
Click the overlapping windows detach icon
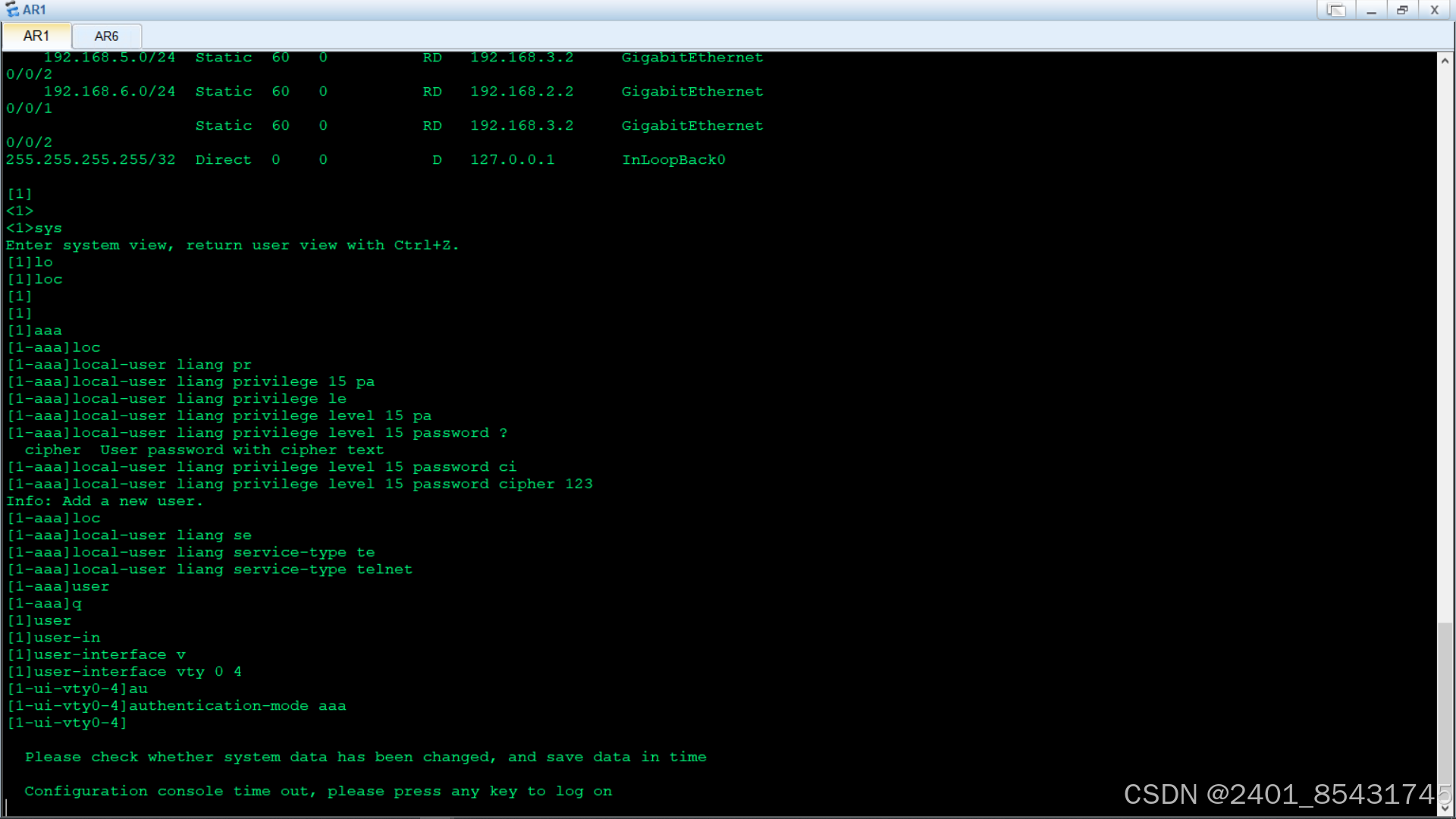pos(1335,10)
